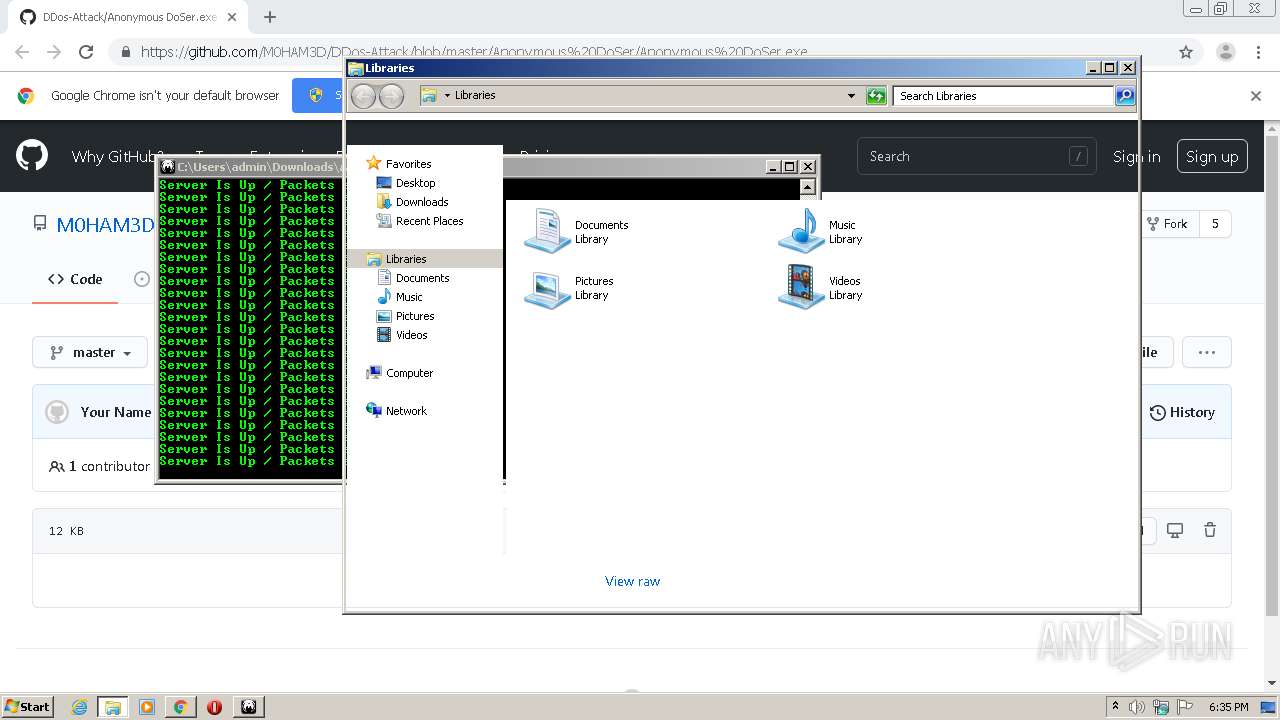Click the red Opera taskbar icon
This screenshot has width=1280, height=720.
click(x=214, y=707)
